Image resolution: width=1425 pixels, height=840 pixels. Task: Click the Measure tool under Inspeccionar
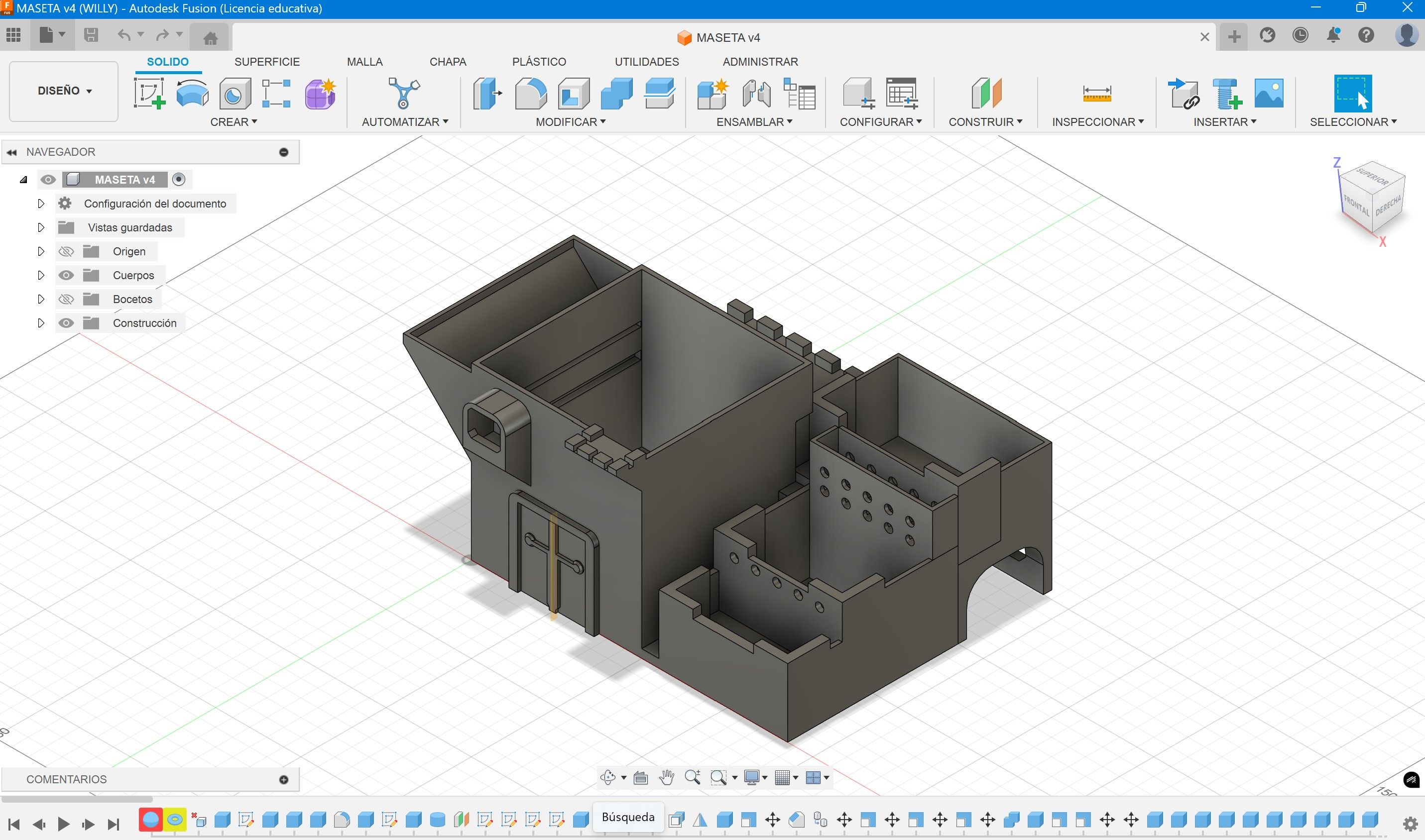[x=1096, y=94]
